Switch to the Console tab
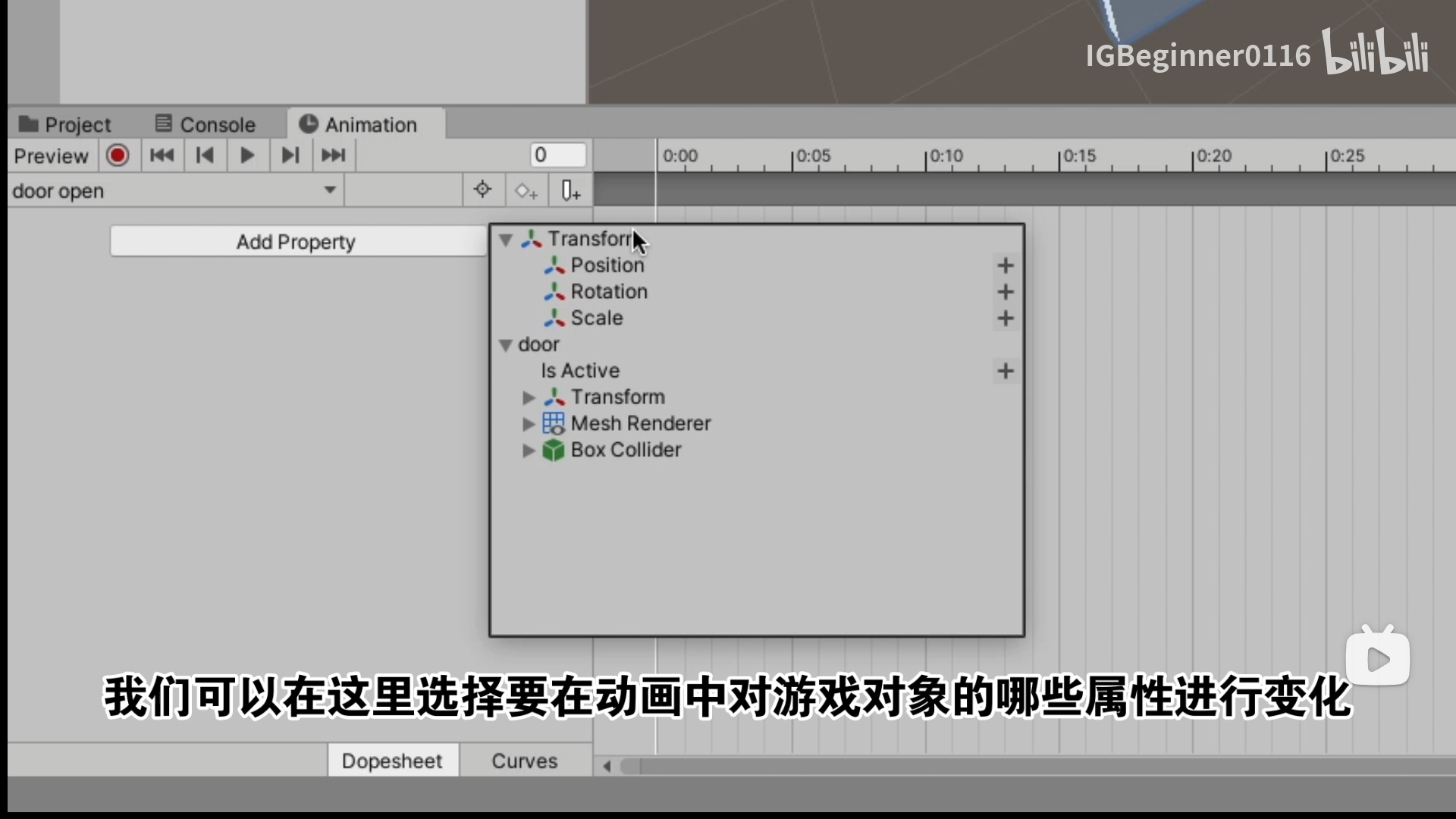The height and width of the screenshot is (819, 1456). pos(205,124)
